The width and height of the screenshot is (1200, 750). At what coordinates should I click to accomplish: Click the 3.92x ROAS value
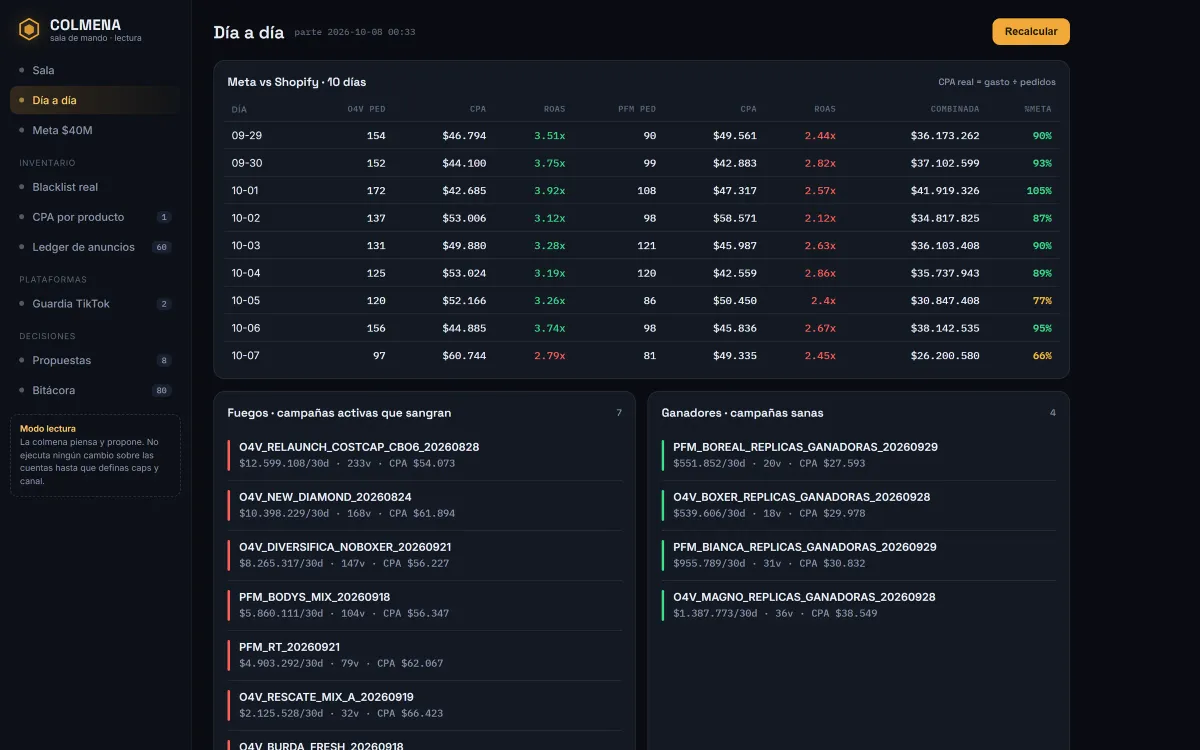pos(549,191)
